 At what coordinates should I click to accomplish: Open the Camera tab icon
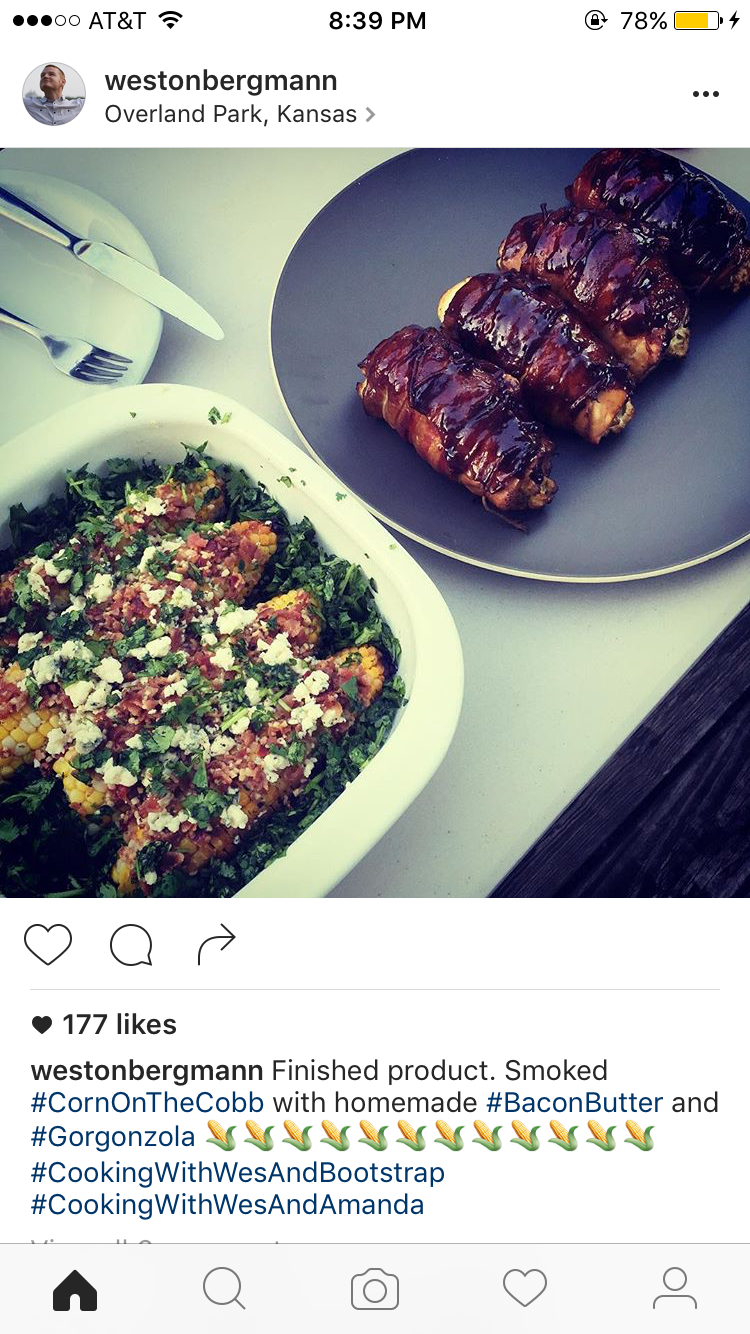(375, 1289)
